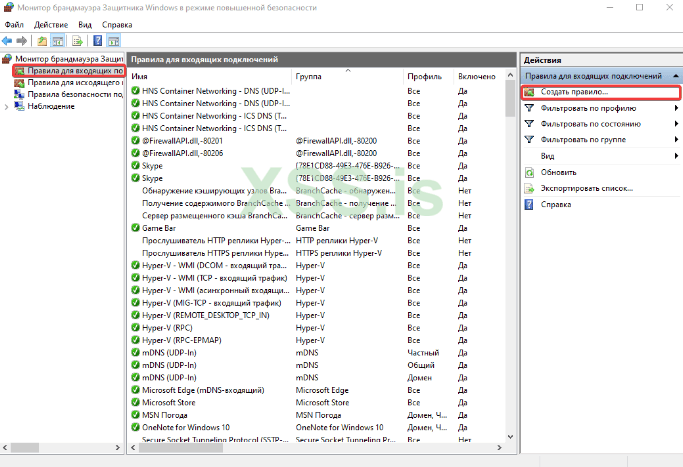Image resolution: width=683 pixels, height=467 pixels.
Task: Click the rules list horizontal scrollbar thumb
Action: coord(180,447)
